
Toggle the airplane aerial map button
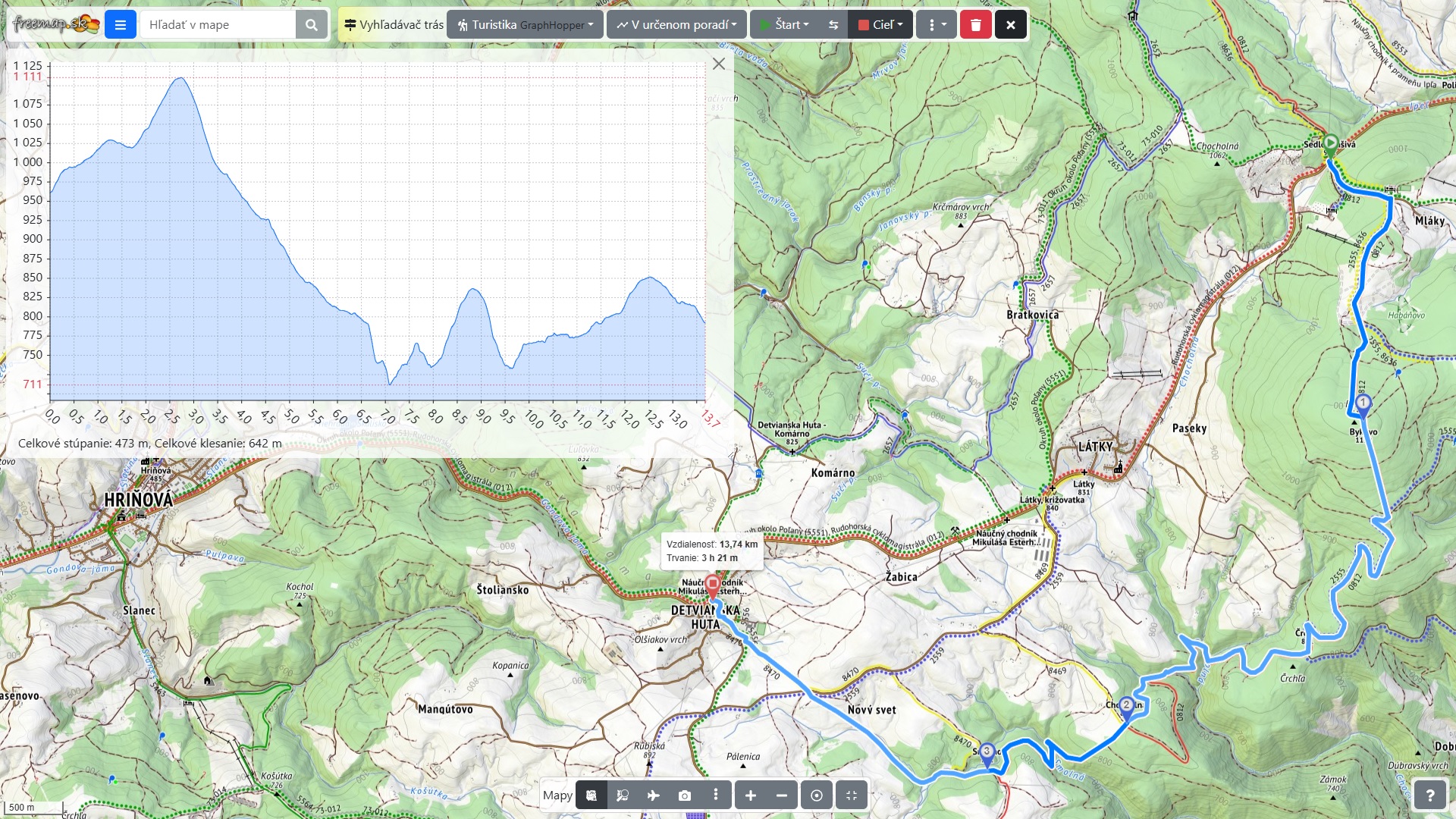[x=653, y=795]
